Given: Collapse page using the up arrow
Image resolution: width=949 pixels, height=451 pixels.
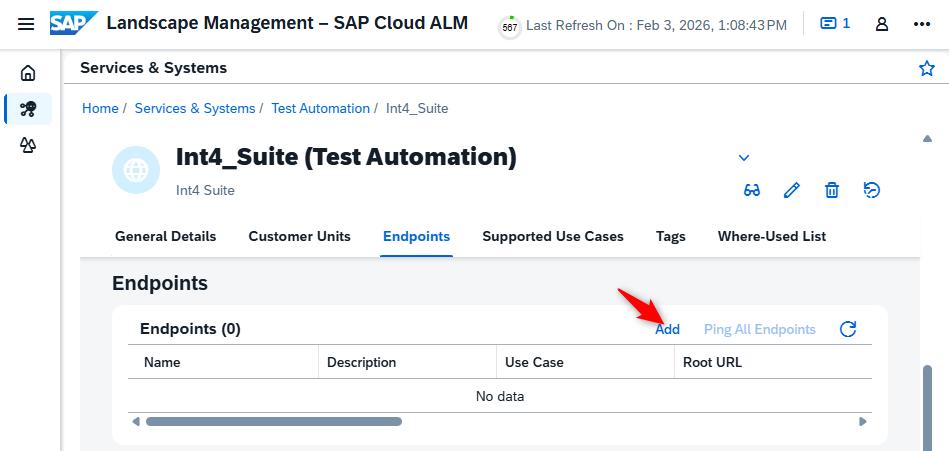Looking at the screenshot, I should 927,139.
